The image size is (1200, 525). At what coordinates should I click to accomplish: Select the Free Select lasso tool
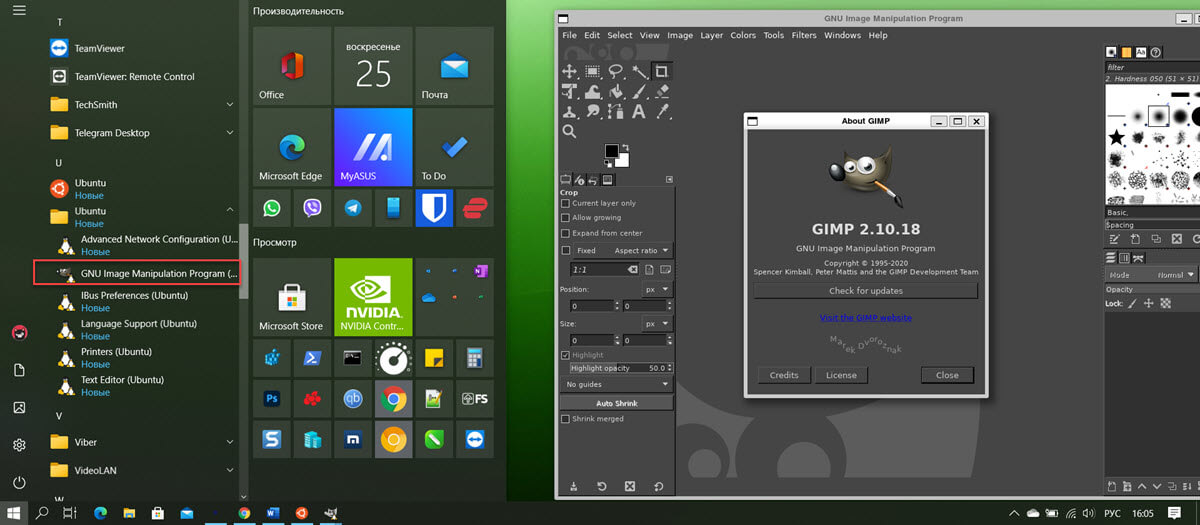click(x=615, y=71)
